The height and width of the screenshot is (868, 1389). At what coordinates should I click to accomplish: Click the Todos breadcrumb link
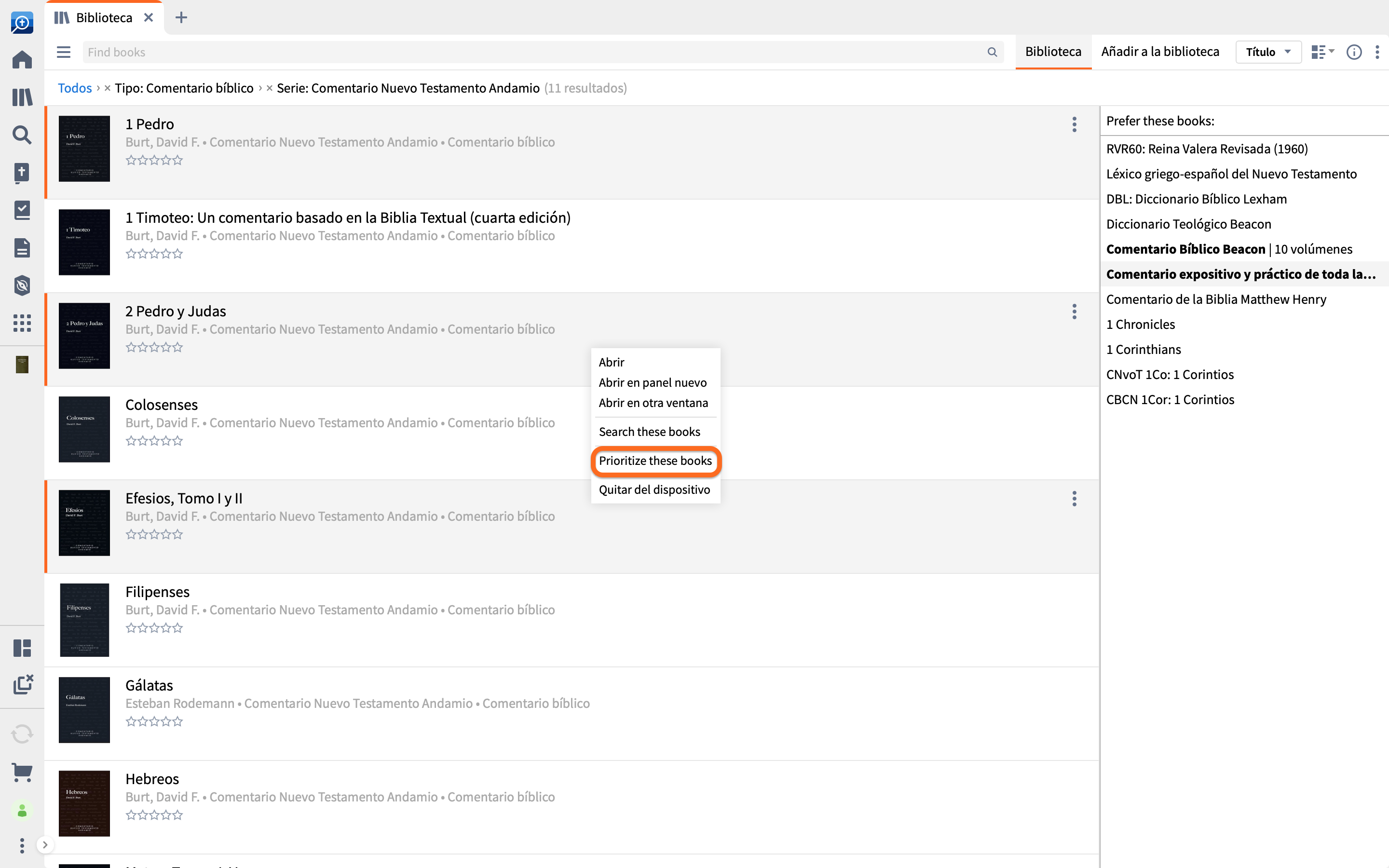75,88
